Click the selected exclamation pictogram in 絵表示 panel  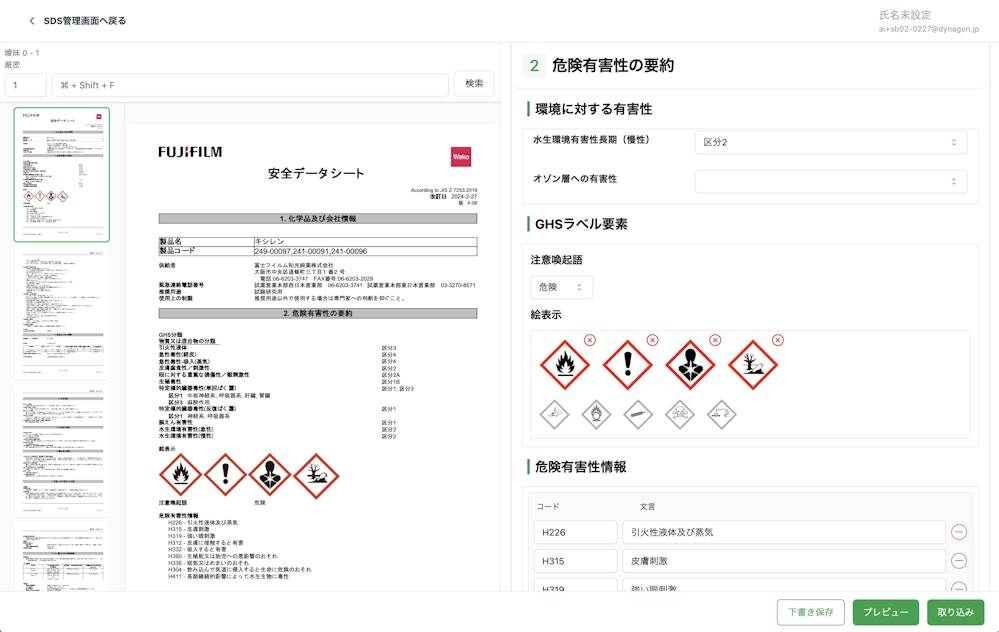628,364
